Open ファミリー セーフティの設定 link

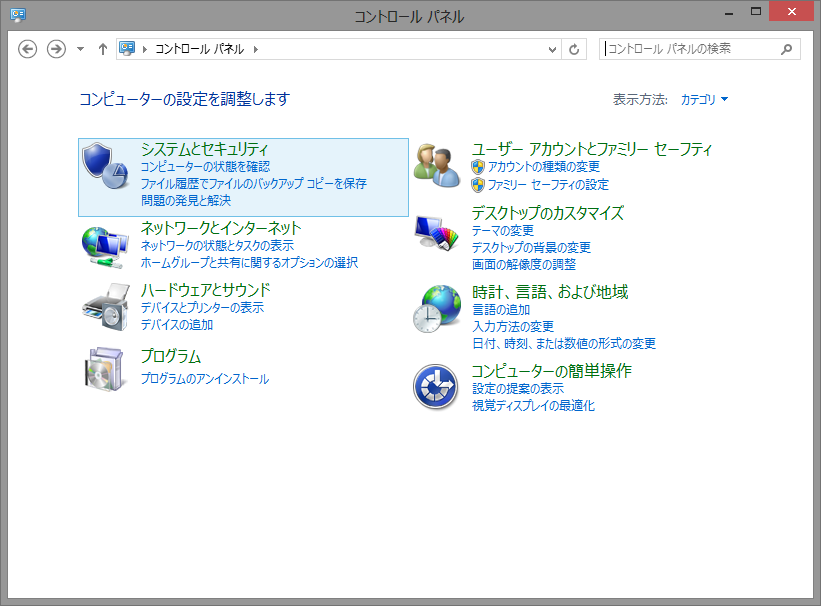(x=548, y=184)
